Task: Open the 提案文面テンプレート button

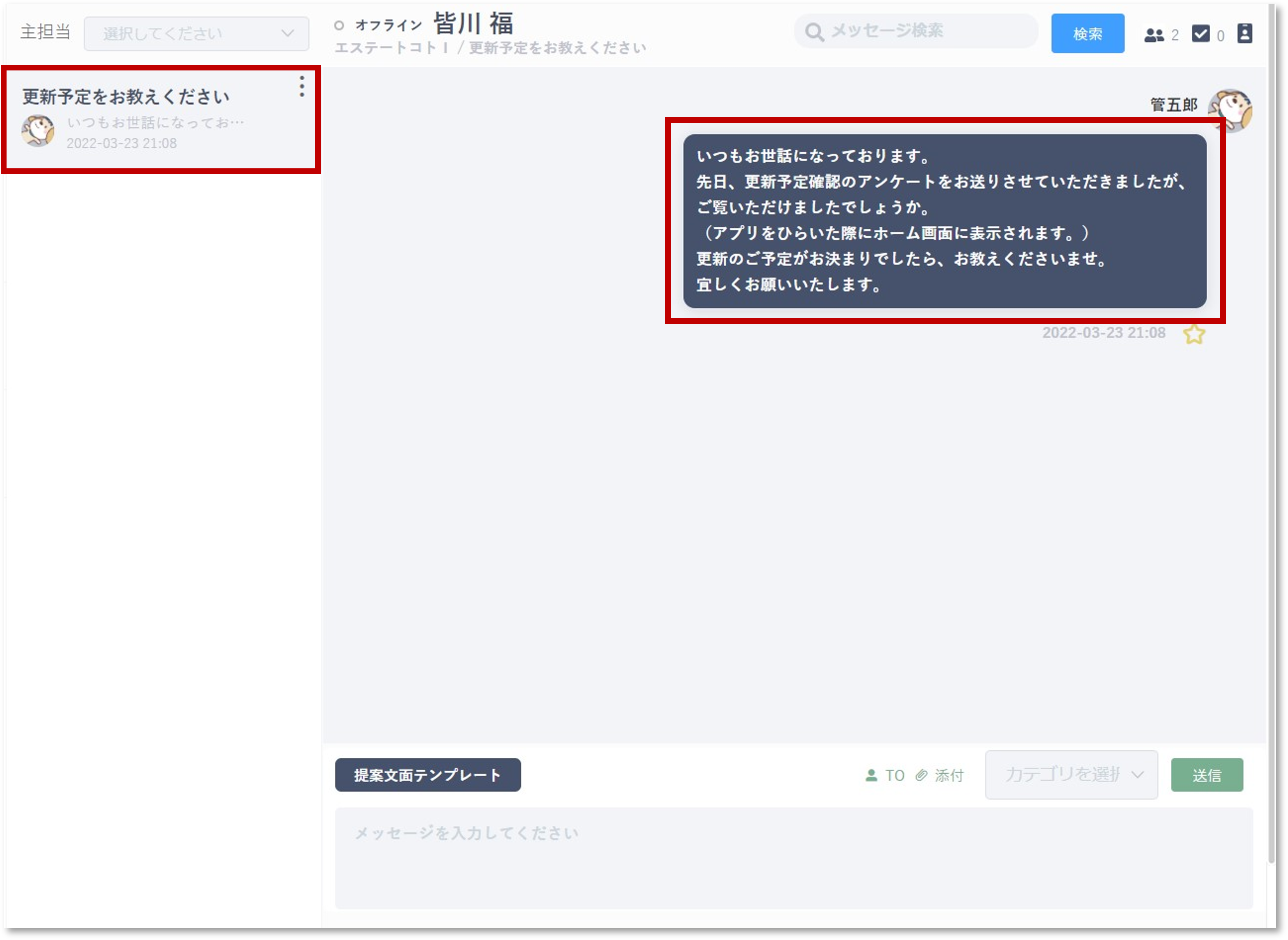Action: pyautogui.click(x=427, y=775)
